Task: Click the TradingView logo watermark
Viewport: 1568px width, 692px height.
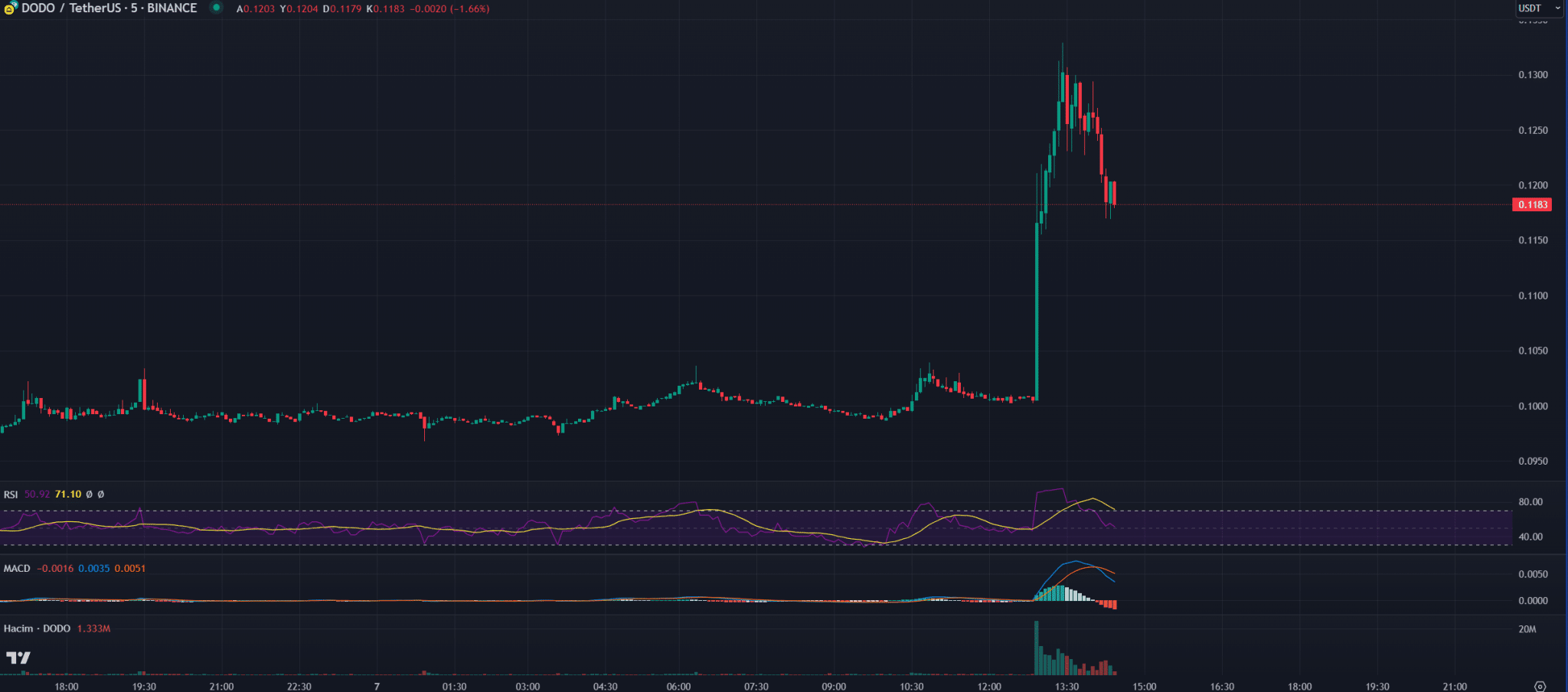Action: [18, 658]
